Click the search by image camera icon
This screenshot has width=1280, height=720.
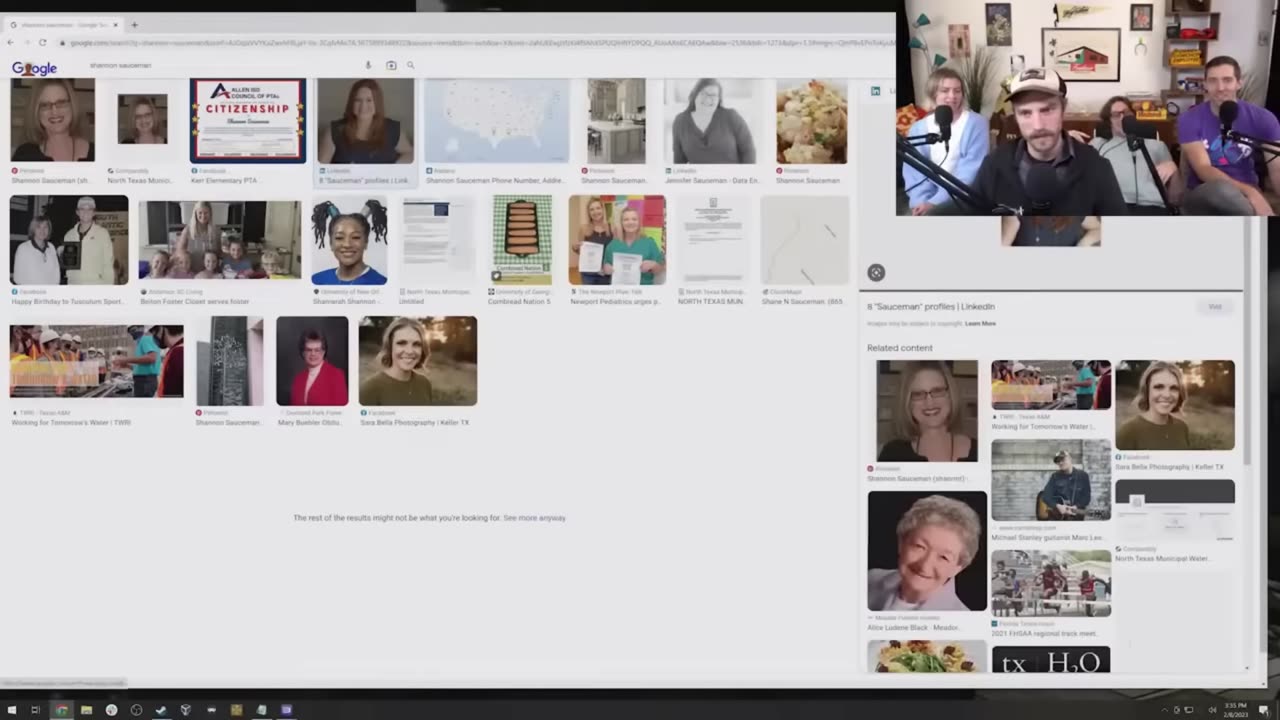pyautogui.click(x=391, y=66)
